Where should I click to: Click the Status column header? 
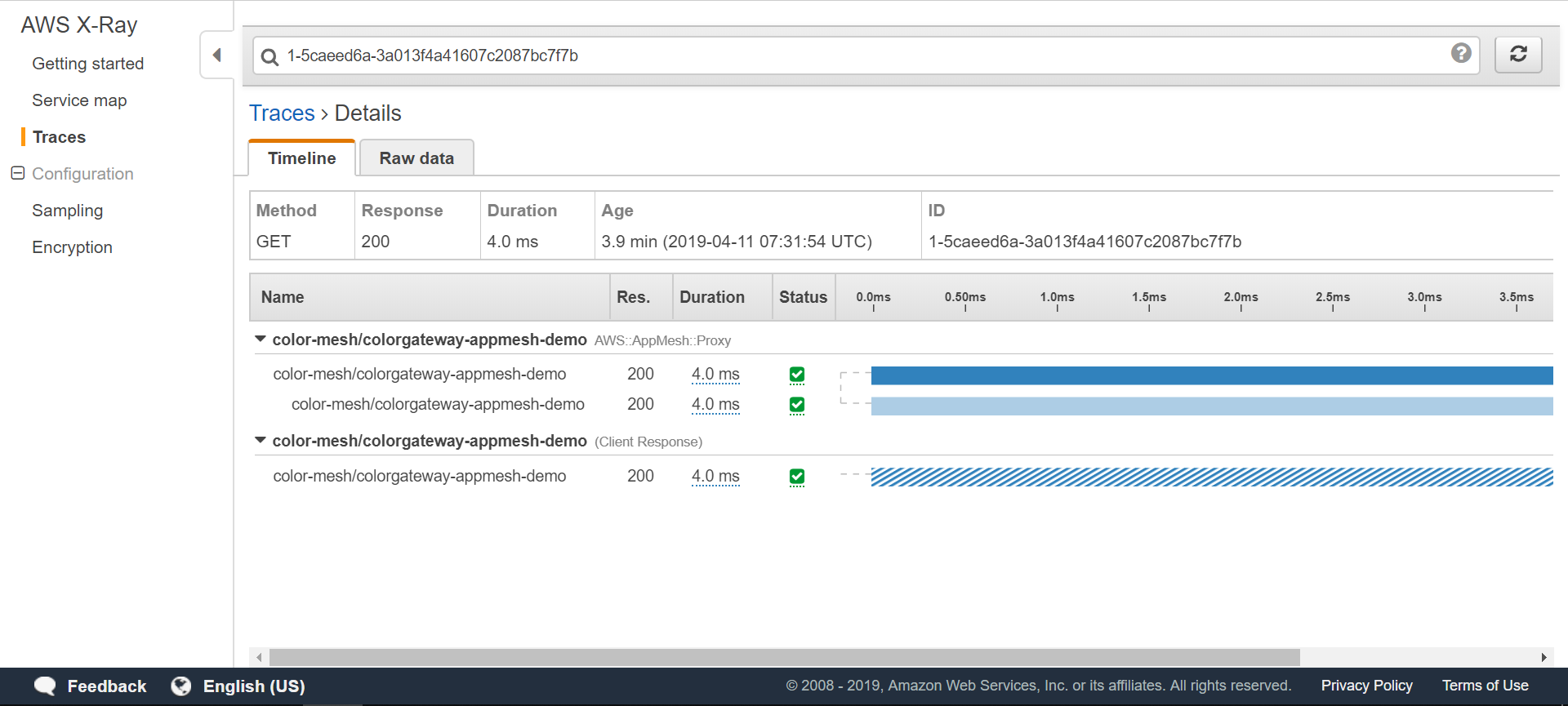tap(803, 297)
